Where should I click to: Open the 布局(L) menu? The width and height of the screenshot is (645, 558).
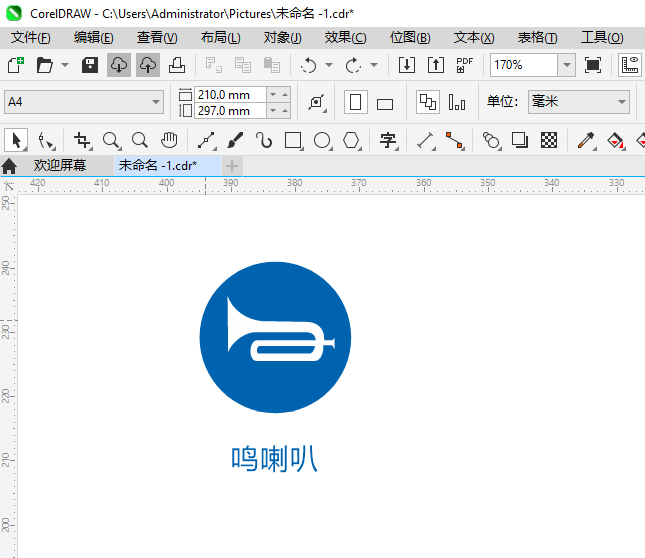[220, 38]
